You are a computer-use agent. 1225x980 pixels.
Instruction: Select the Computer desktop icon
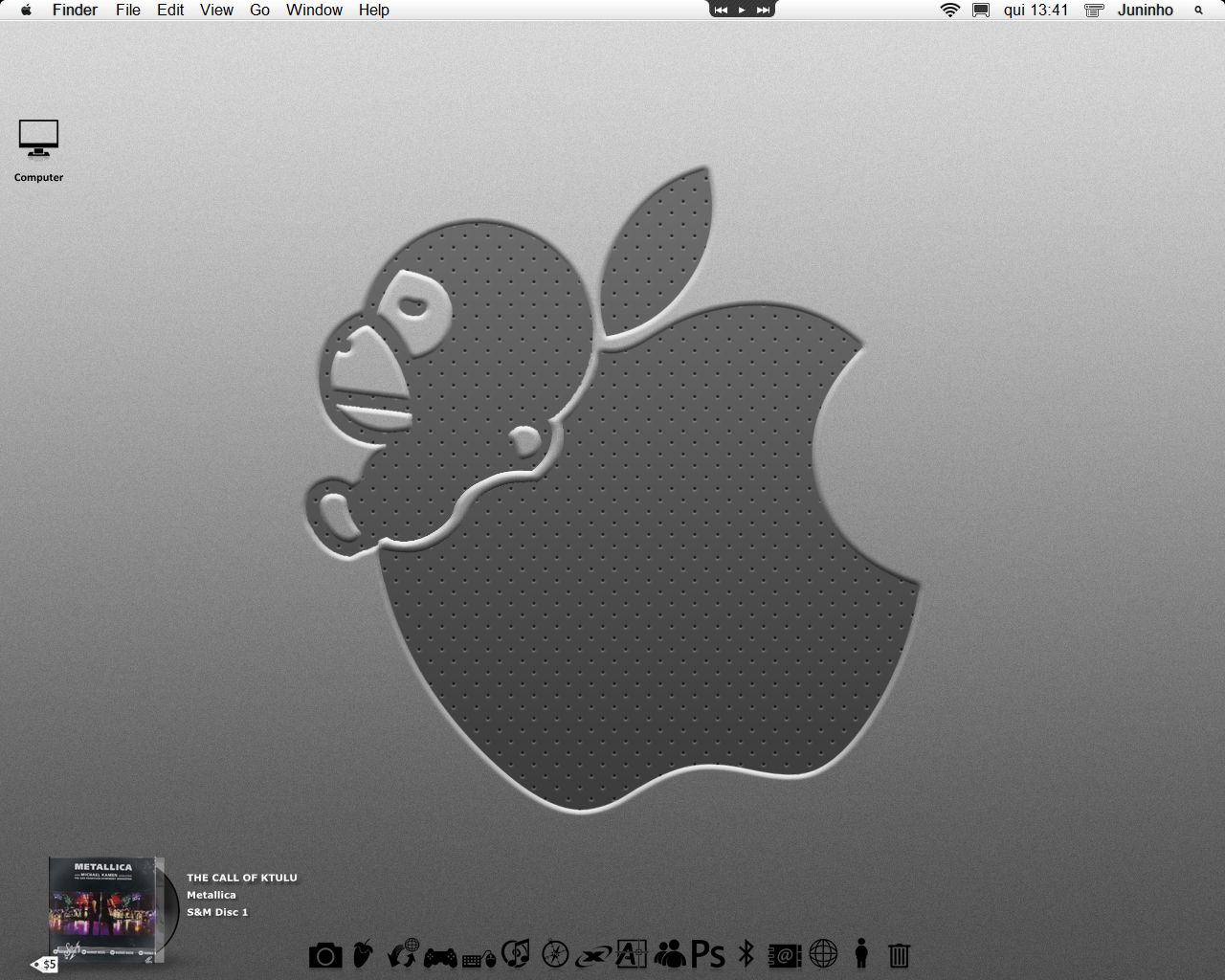pyautogui.click(x=38, y=150)
